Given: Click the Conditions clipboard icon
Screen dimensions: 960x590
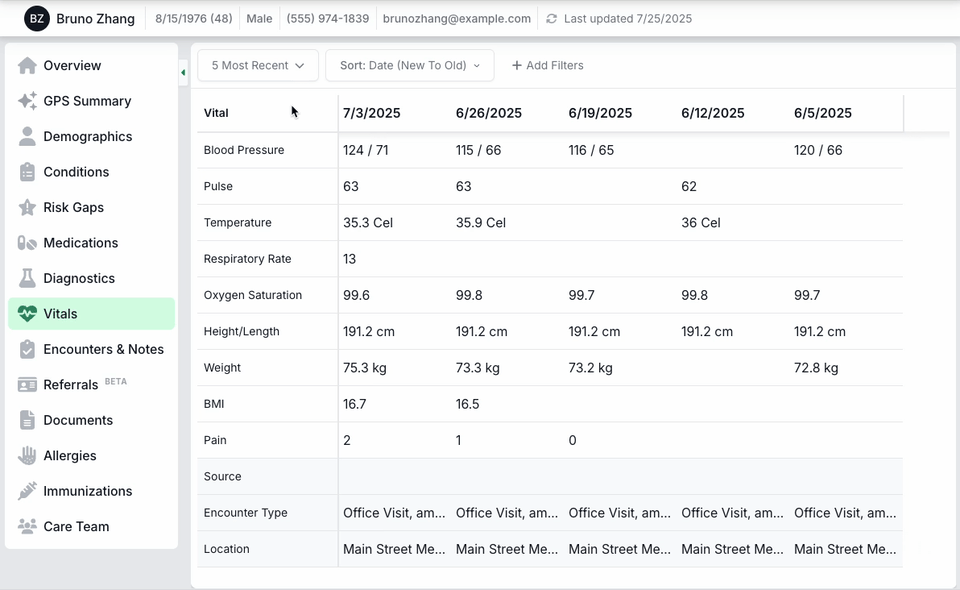Looking at the screenshot, I should [27, 172].
